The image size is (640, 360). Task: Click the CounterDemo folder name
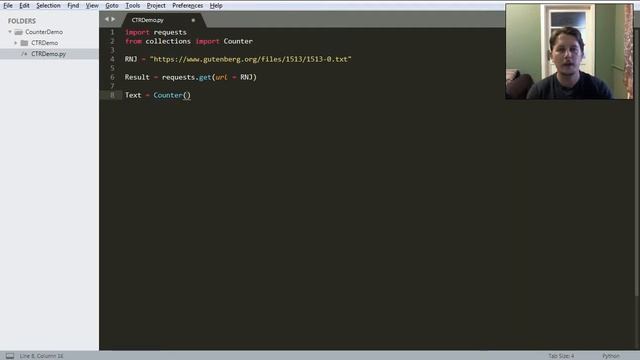(x=44, y=32)
